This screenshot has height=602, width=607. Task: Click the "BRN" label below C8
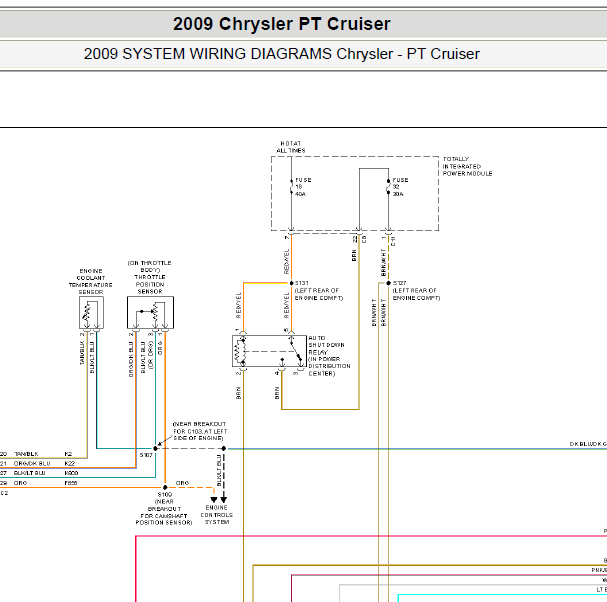point(354,256)
